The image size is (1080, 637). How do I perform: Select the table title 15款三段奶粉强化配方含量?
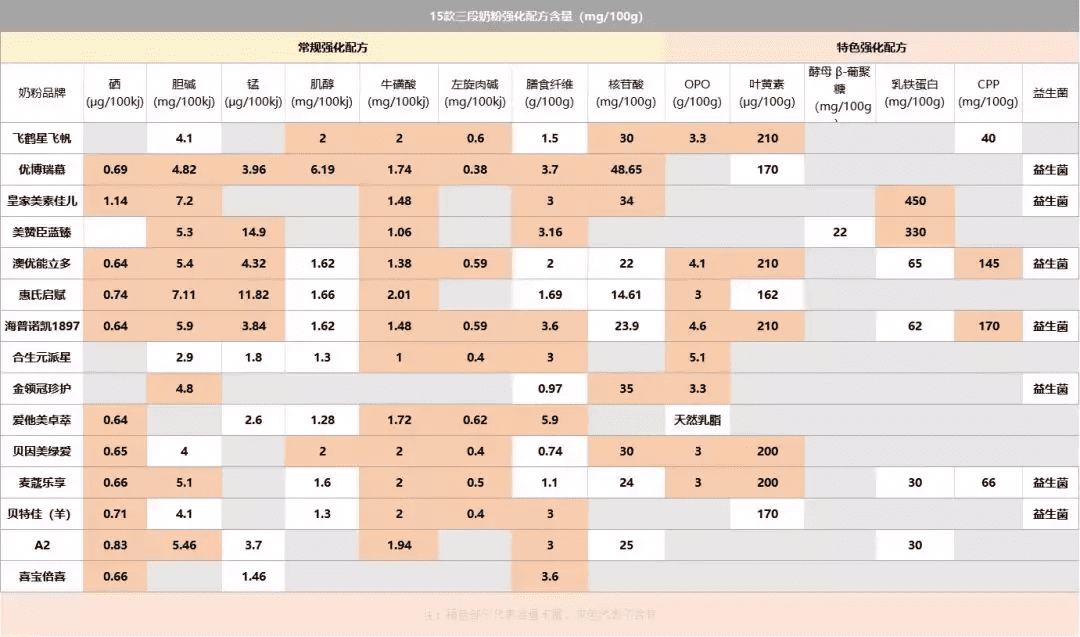(536, 16)
